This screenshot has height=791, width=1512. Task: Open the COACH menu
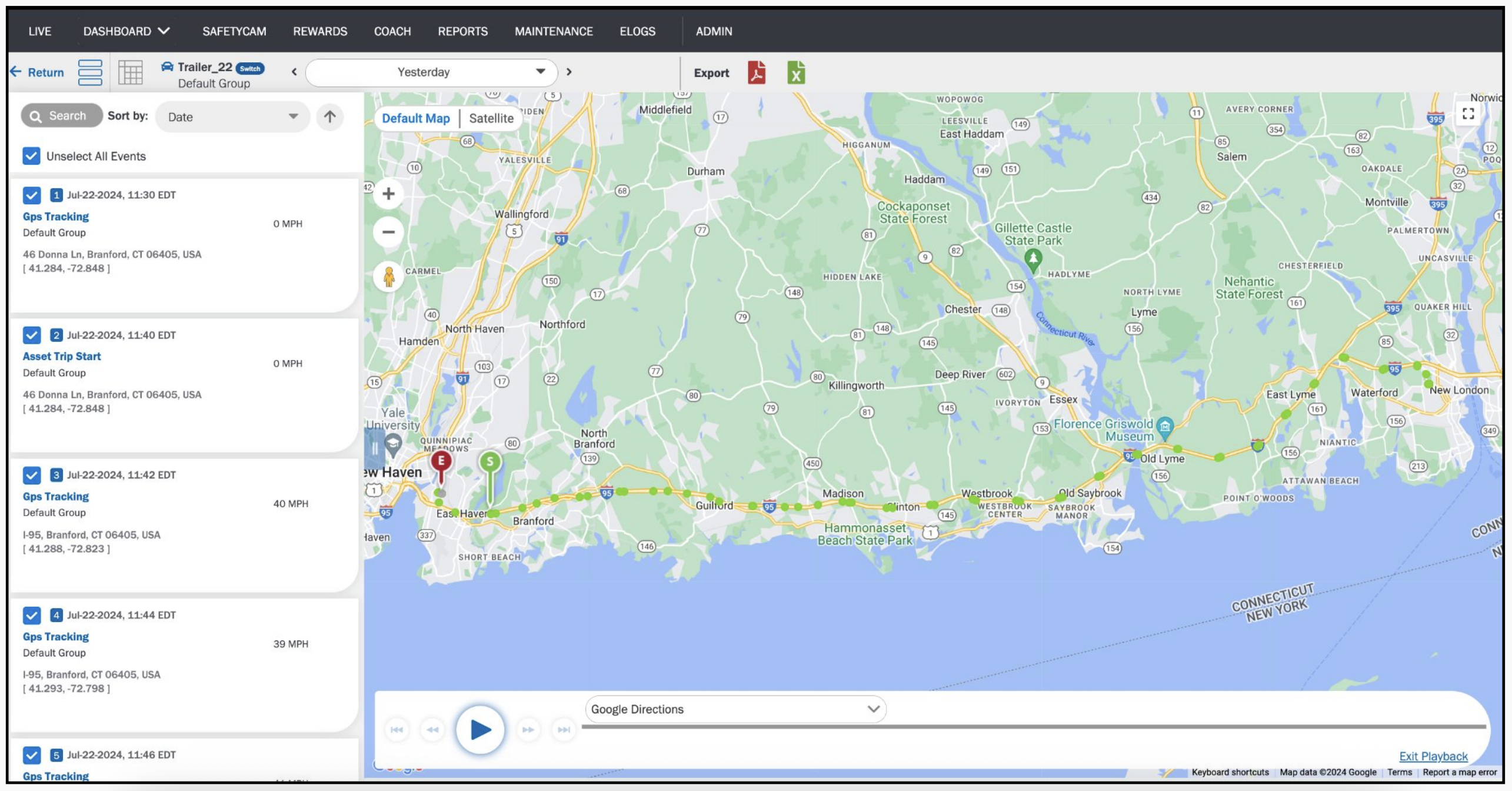coord(392,31)
